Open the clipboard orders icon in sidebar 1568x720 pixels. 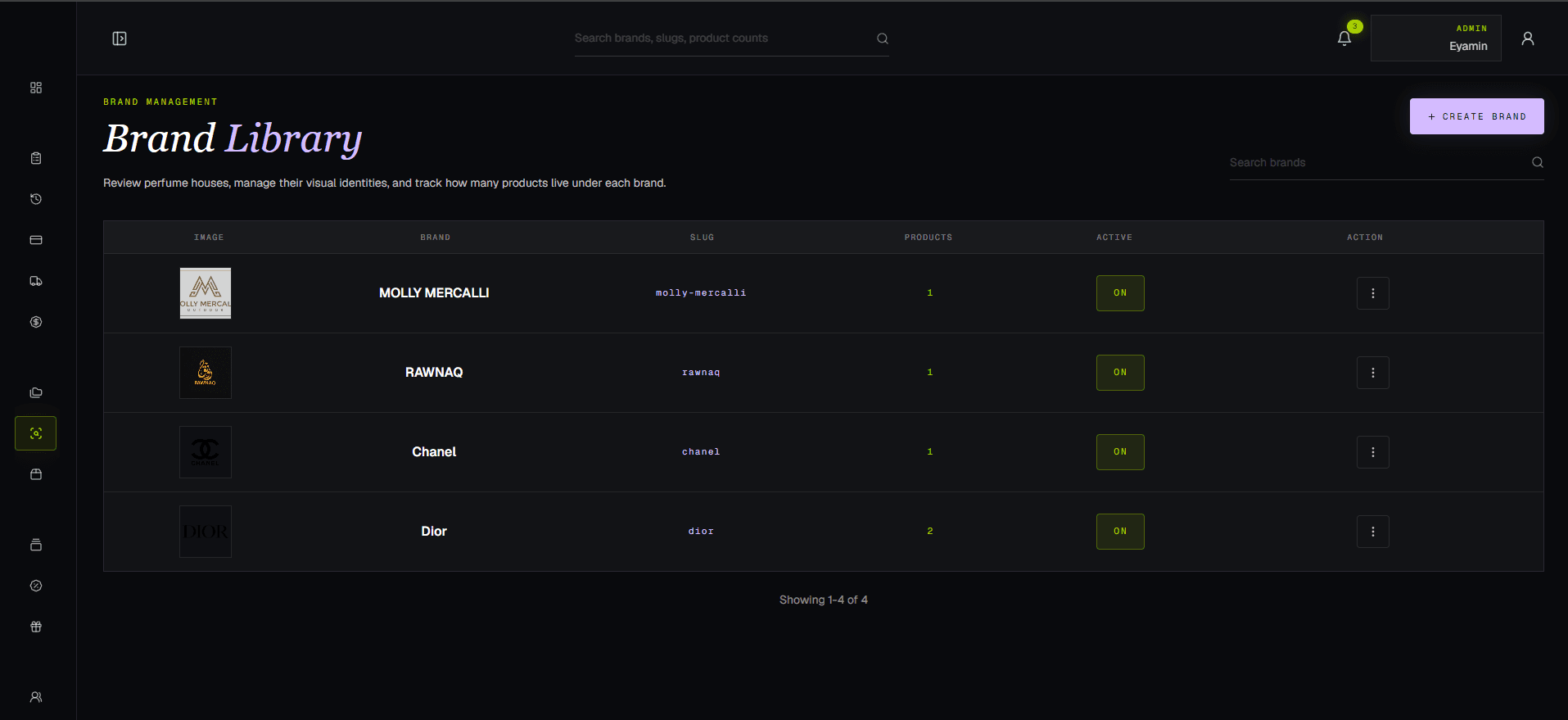pyautogui.click(x=36, y=158)
